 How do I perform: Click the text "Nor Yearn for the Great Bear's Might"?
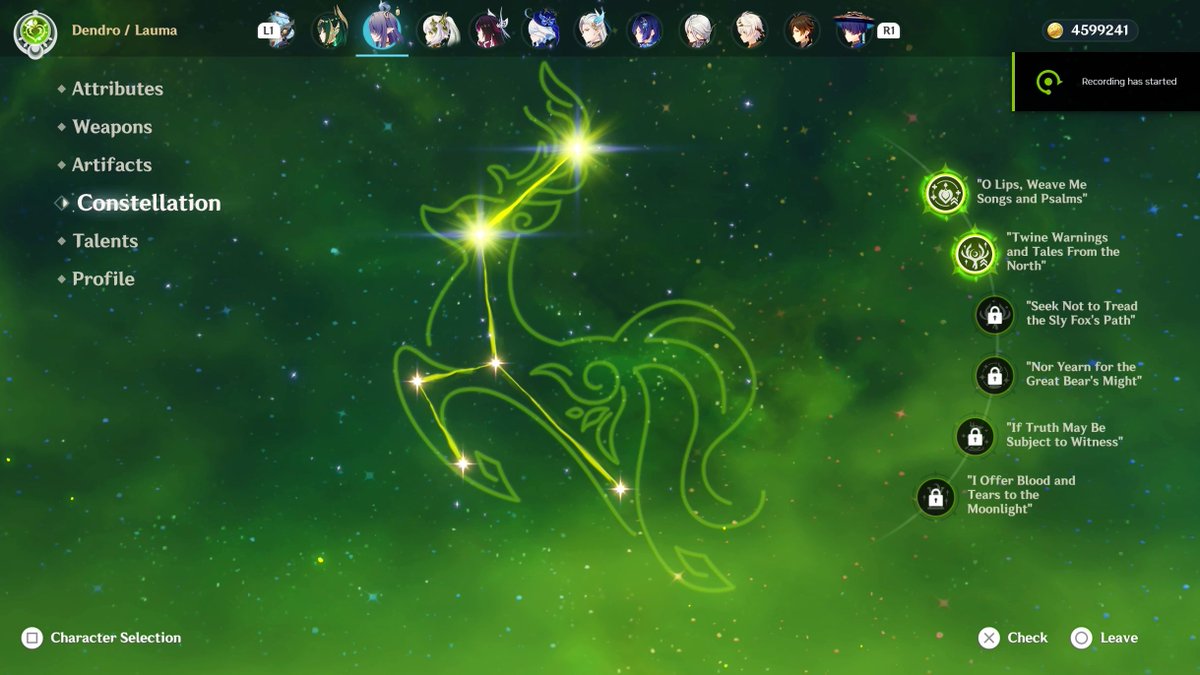pos(1084,374)
